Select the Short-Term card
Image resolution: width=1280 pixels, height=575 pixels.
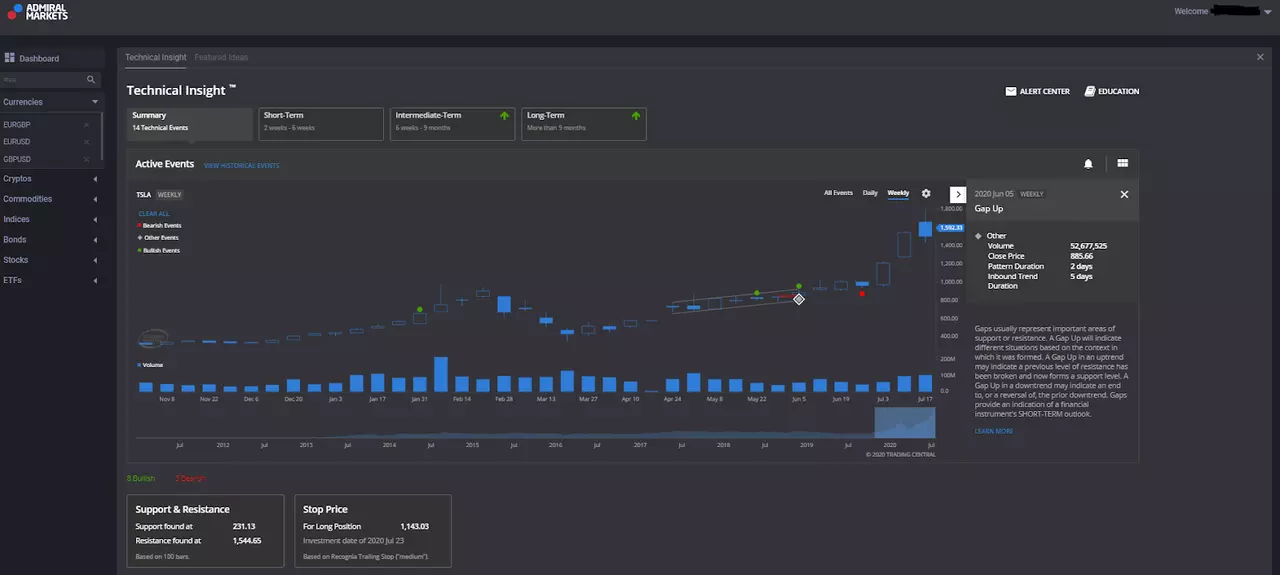(321, 124)
